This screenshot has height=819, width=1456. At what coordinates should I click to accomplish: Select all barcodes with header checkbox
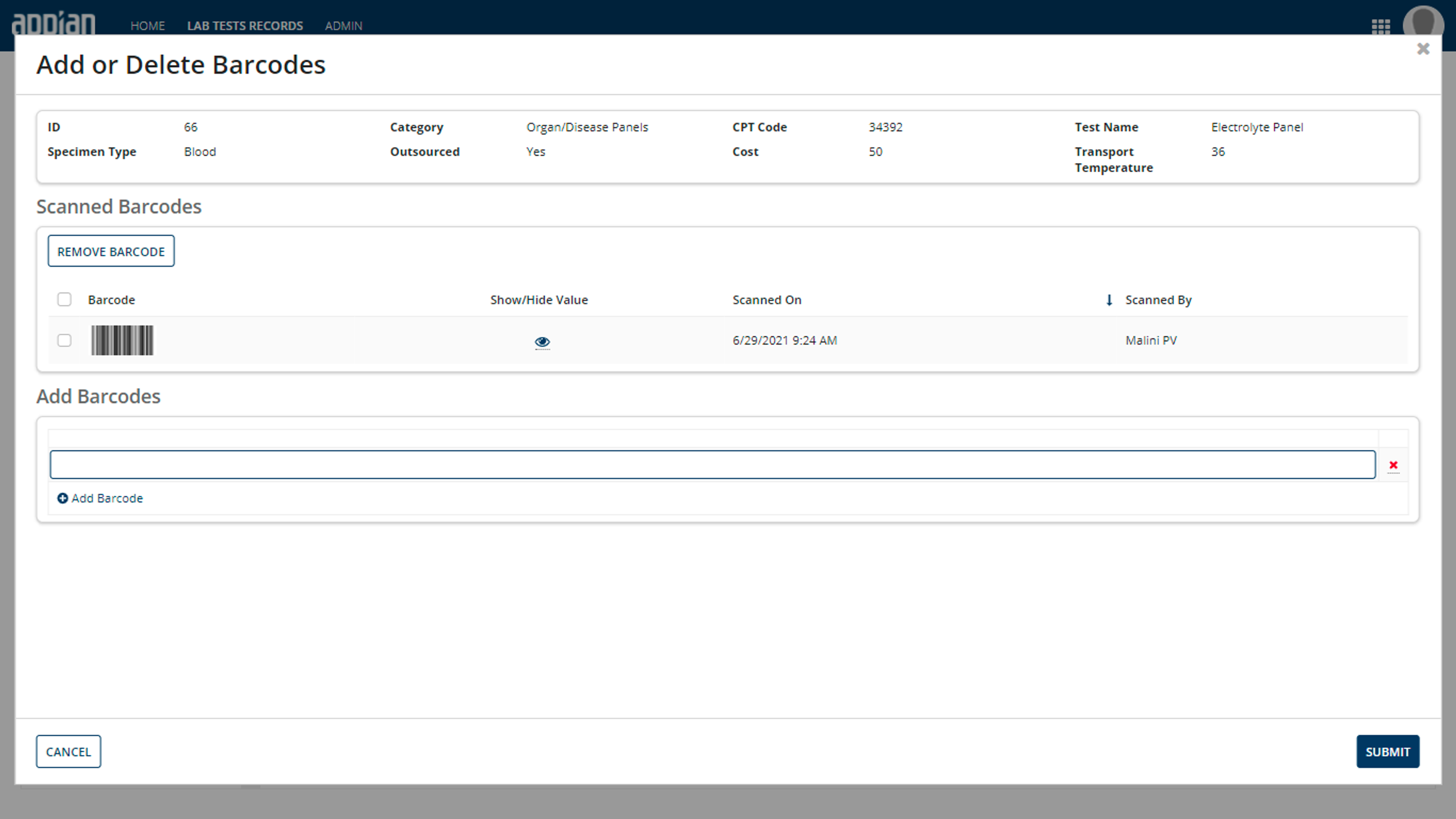click(x=64, y=299)
